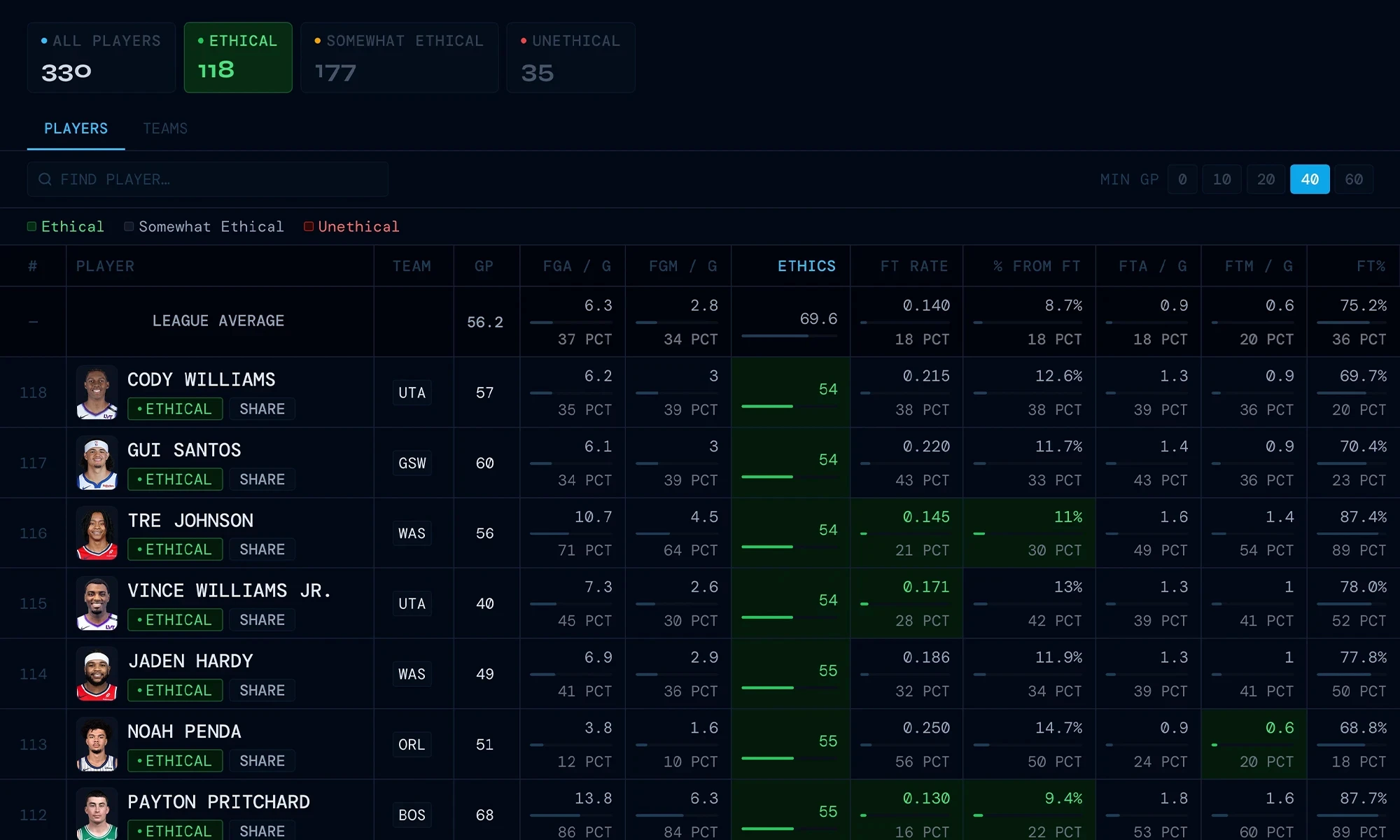Select the Unethical 35 filter card
This screenshot has width=1400, height=840.
[x=570, y=57]
